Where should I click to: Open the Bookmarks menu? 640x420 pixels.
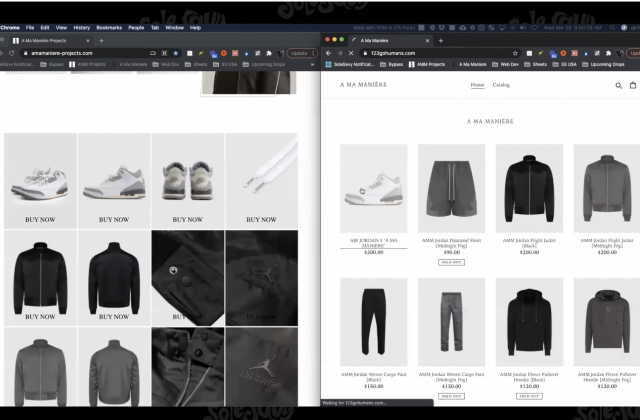point(109,28)
